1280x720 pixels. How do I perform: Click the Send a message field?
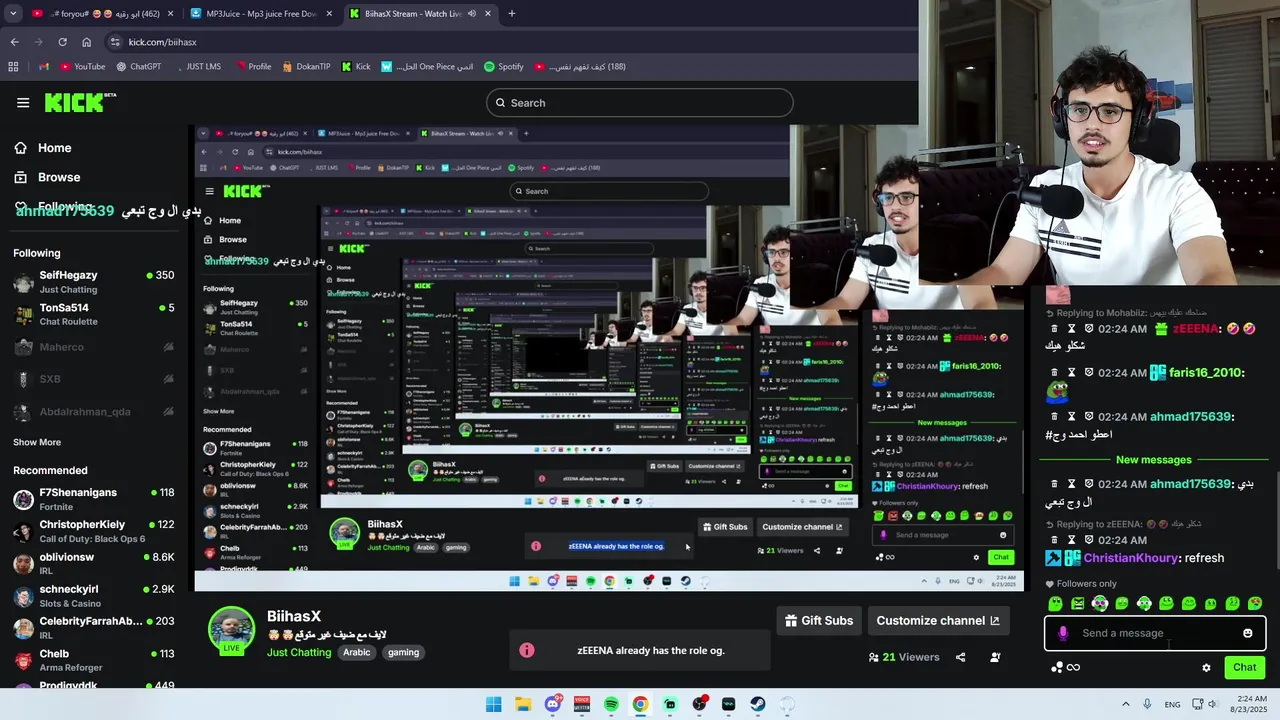[1155, 633]
